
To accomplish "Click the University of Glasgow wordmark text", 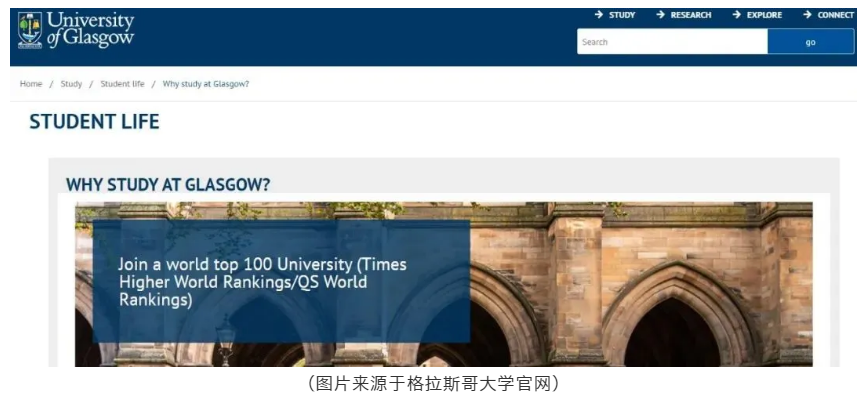I will [x=91, y=30].
